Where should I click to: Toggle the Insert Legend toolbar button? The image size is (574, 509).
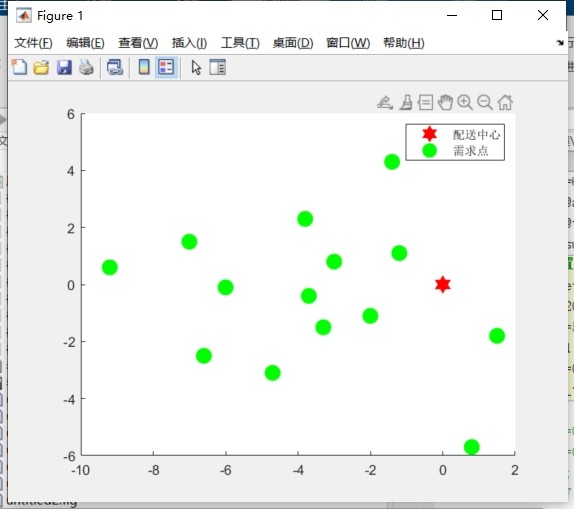coord(166,67)
